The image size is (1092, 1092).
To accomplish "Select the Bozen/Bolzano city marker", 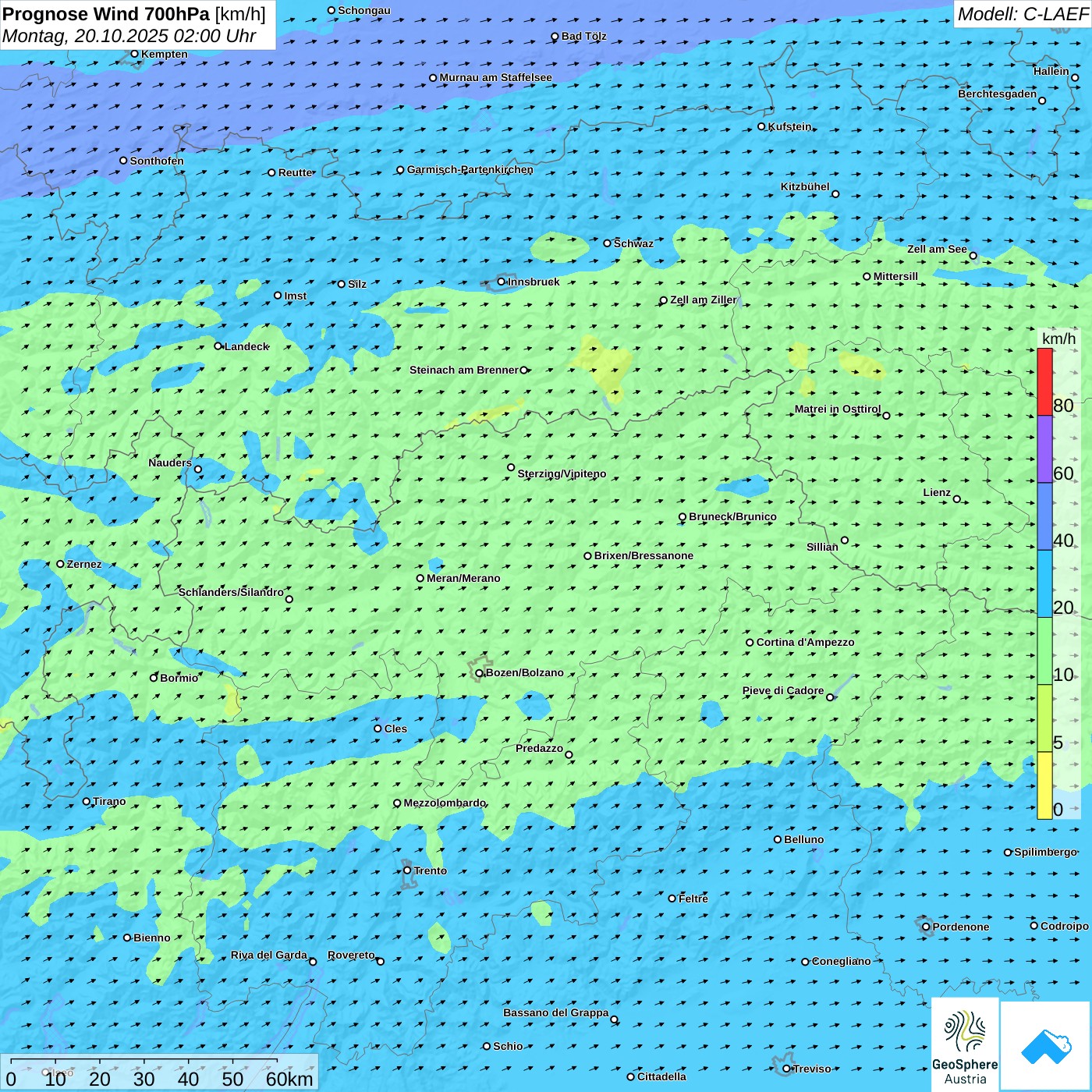I will (x=480, y=673).
